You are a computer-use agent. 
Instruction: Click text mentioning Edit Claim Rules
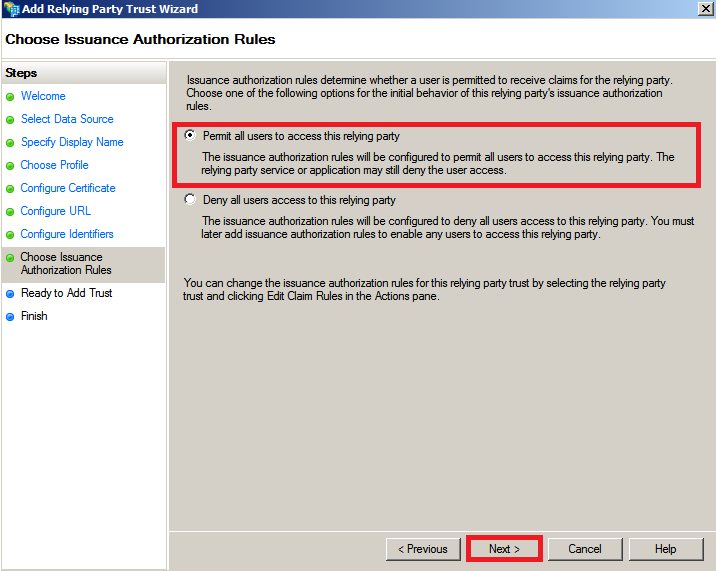(x=425, y=290)
